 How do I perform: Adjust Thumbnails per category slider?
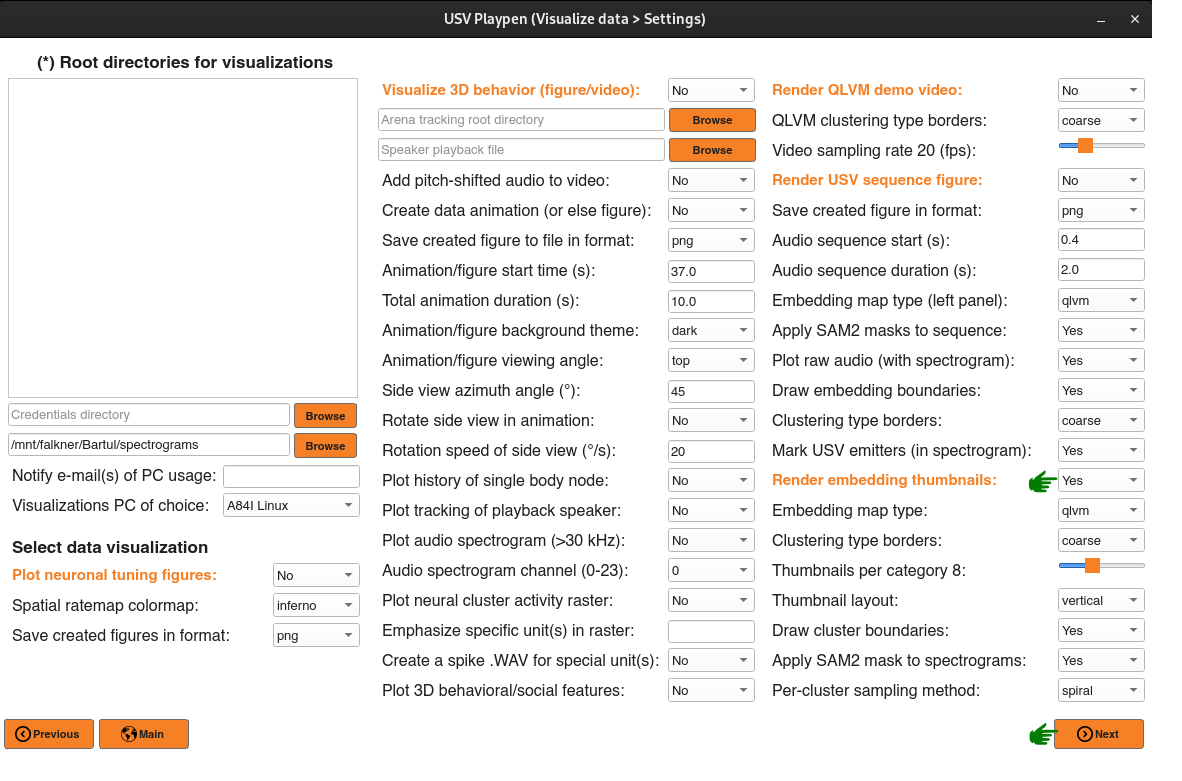tap(1092, 565)
